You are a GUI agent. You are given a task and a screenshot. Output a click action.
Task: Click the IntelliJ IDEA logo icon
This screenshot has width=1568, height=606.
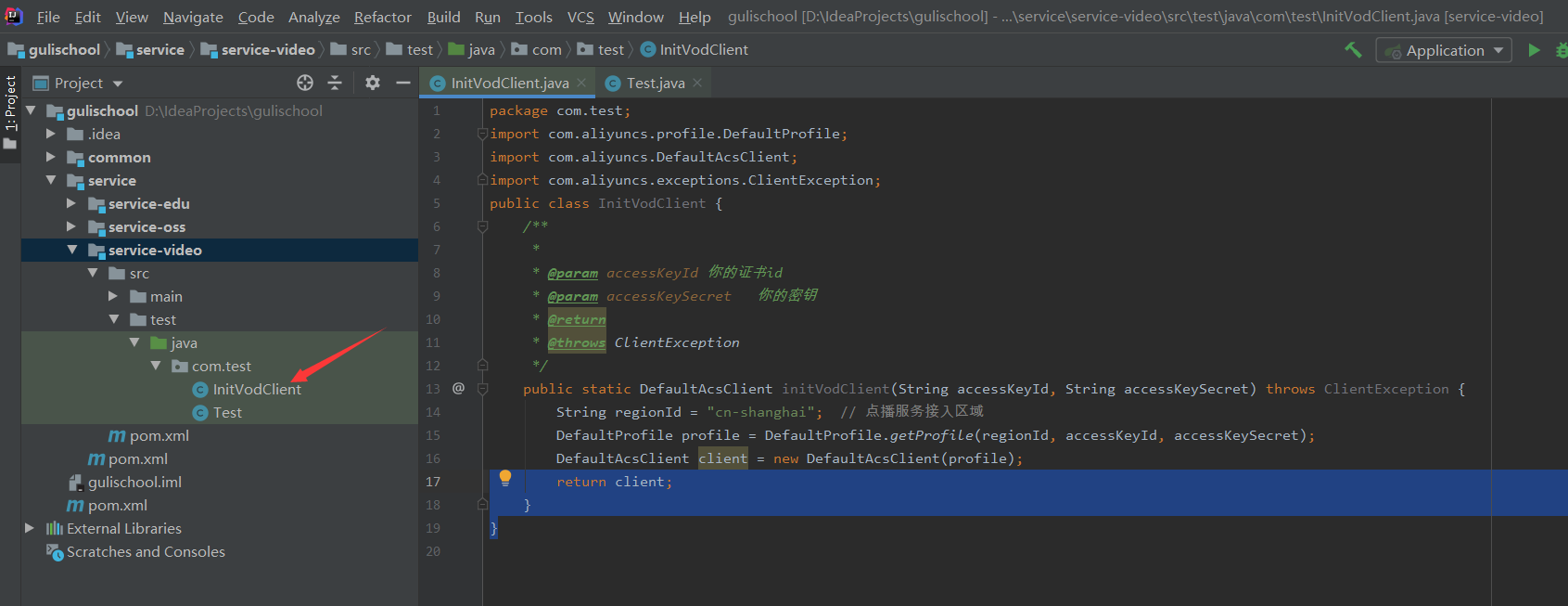(x=13, y=16)
